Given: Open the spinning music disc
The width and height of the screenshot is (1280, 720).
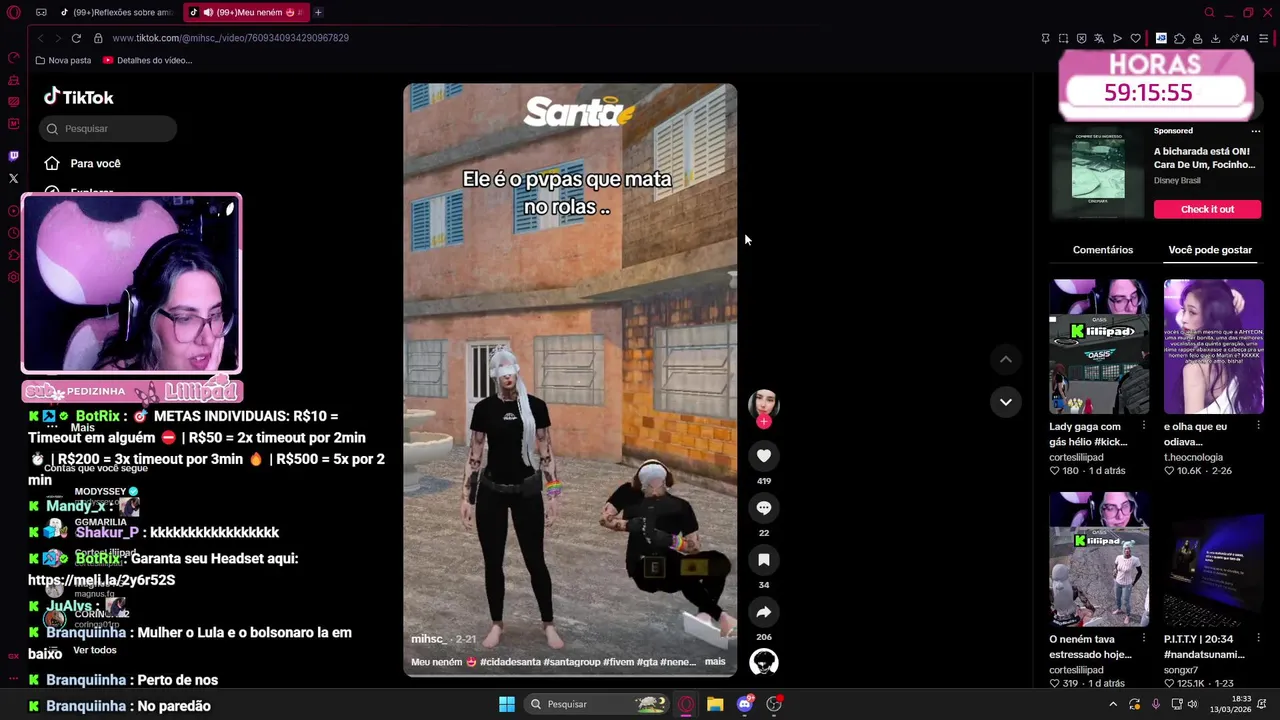Looking at the screenshot, I should click(x=764, y=662).
